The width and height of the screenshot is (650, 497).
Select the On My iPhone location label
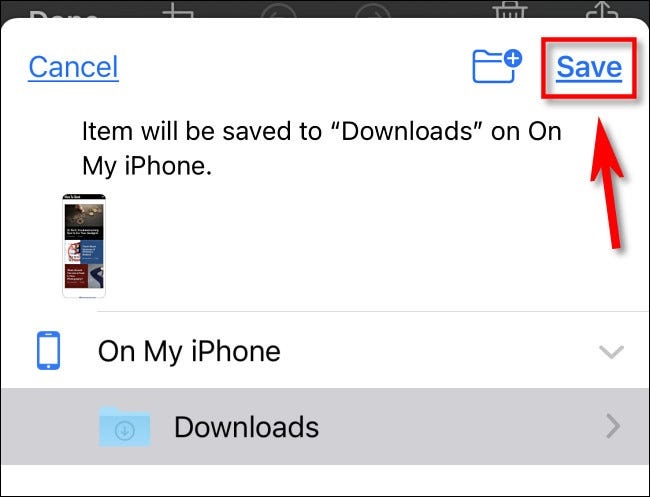tap(189, 351)
